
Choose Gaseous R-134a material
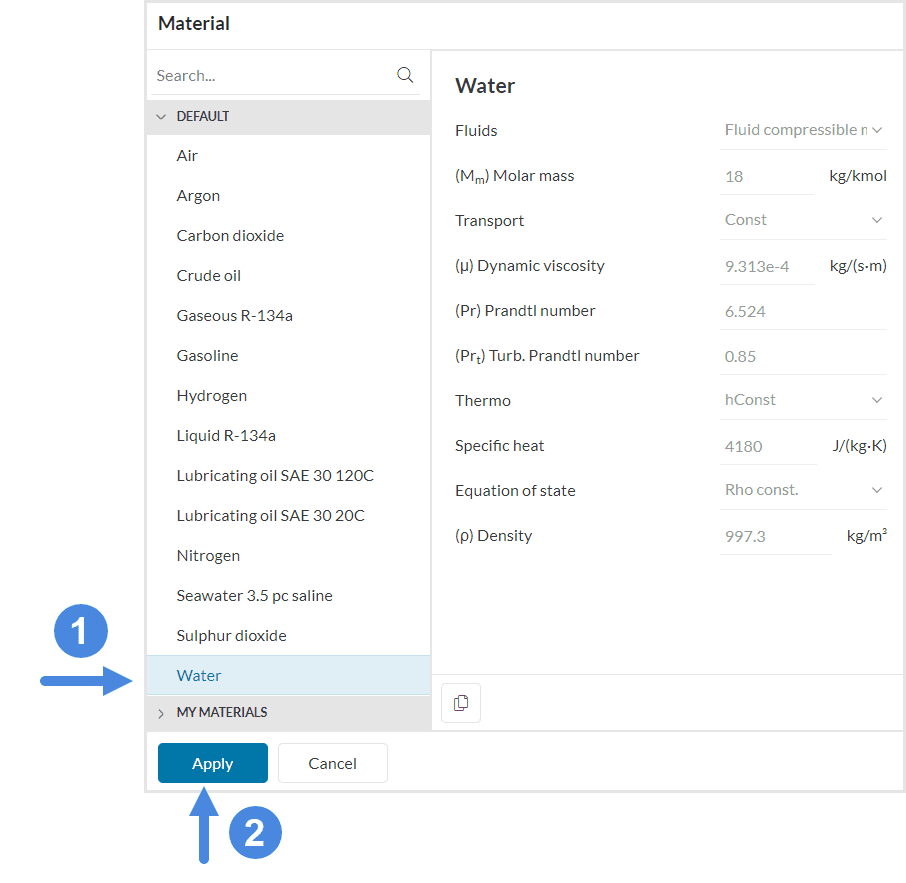point(235,316)
